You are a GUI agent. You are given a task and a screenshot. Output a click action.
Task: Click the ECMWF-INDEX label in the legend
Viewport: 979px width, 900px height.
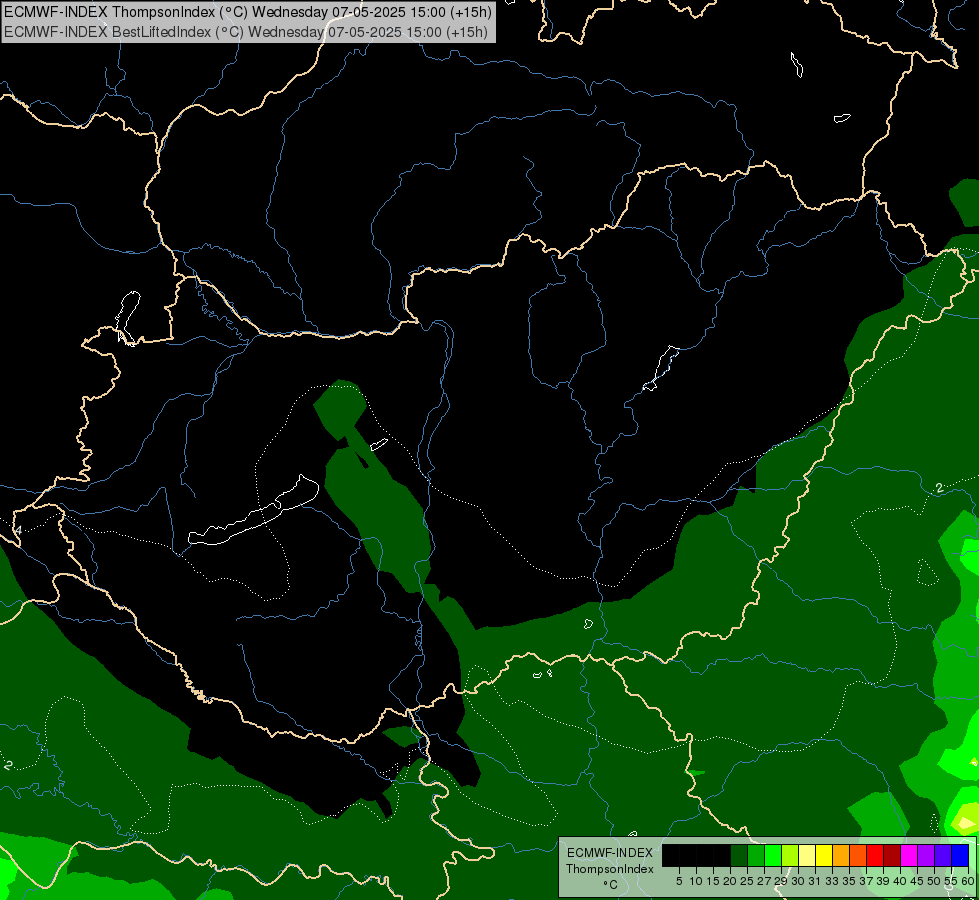[x=610, y=853]
